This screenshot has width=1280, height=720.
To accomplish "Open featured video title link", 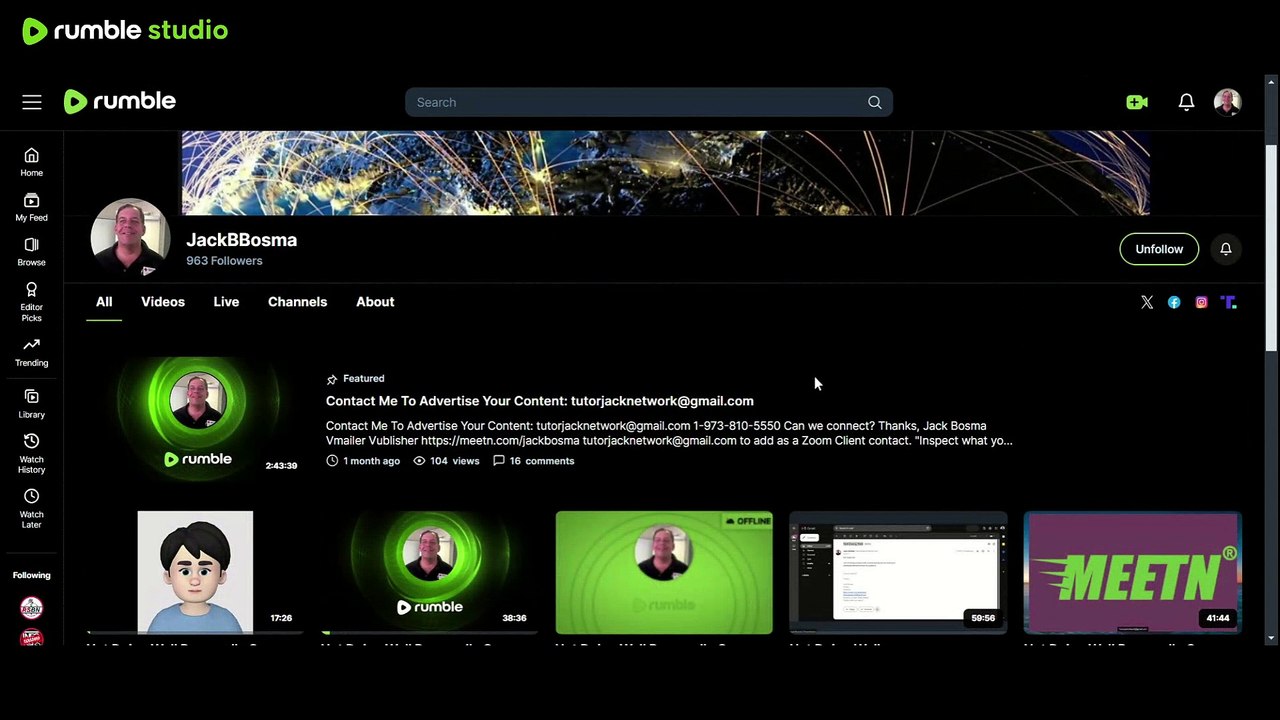I will [540, 401].
